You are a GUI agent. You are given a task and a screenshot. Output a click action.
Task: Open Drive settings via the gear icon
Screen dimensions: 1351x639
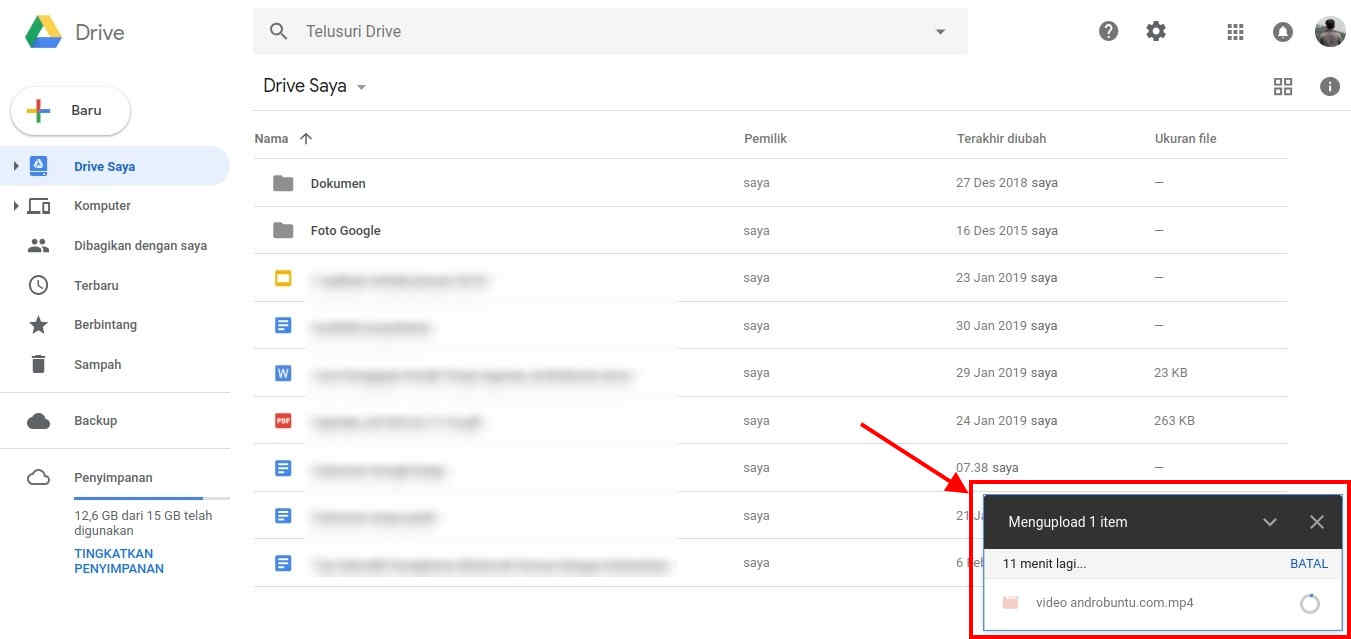1156,31
